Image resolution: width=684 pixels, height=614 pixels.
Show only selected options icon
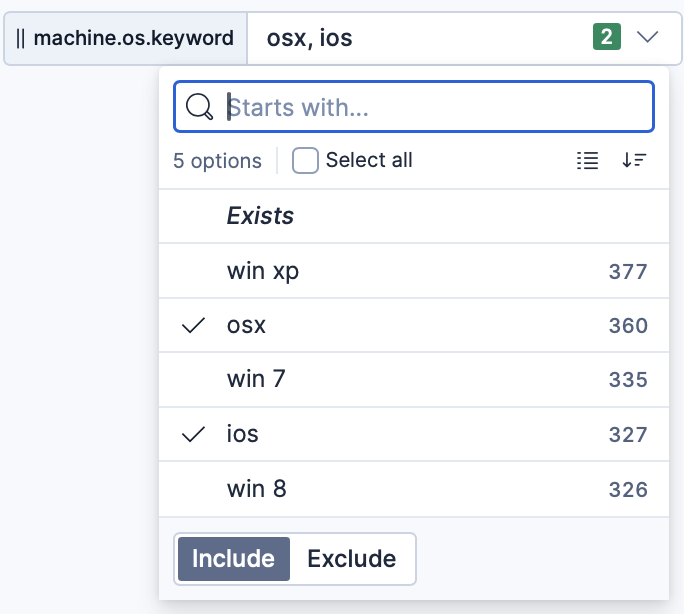[588, 160]
